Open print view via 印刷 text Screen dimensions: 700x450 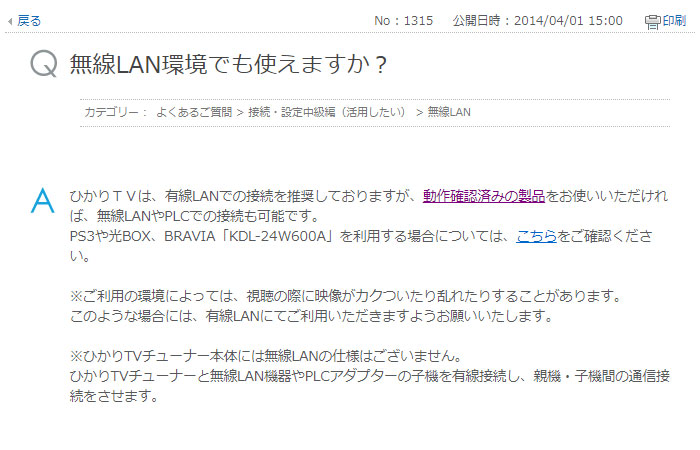tap(674, 21)
